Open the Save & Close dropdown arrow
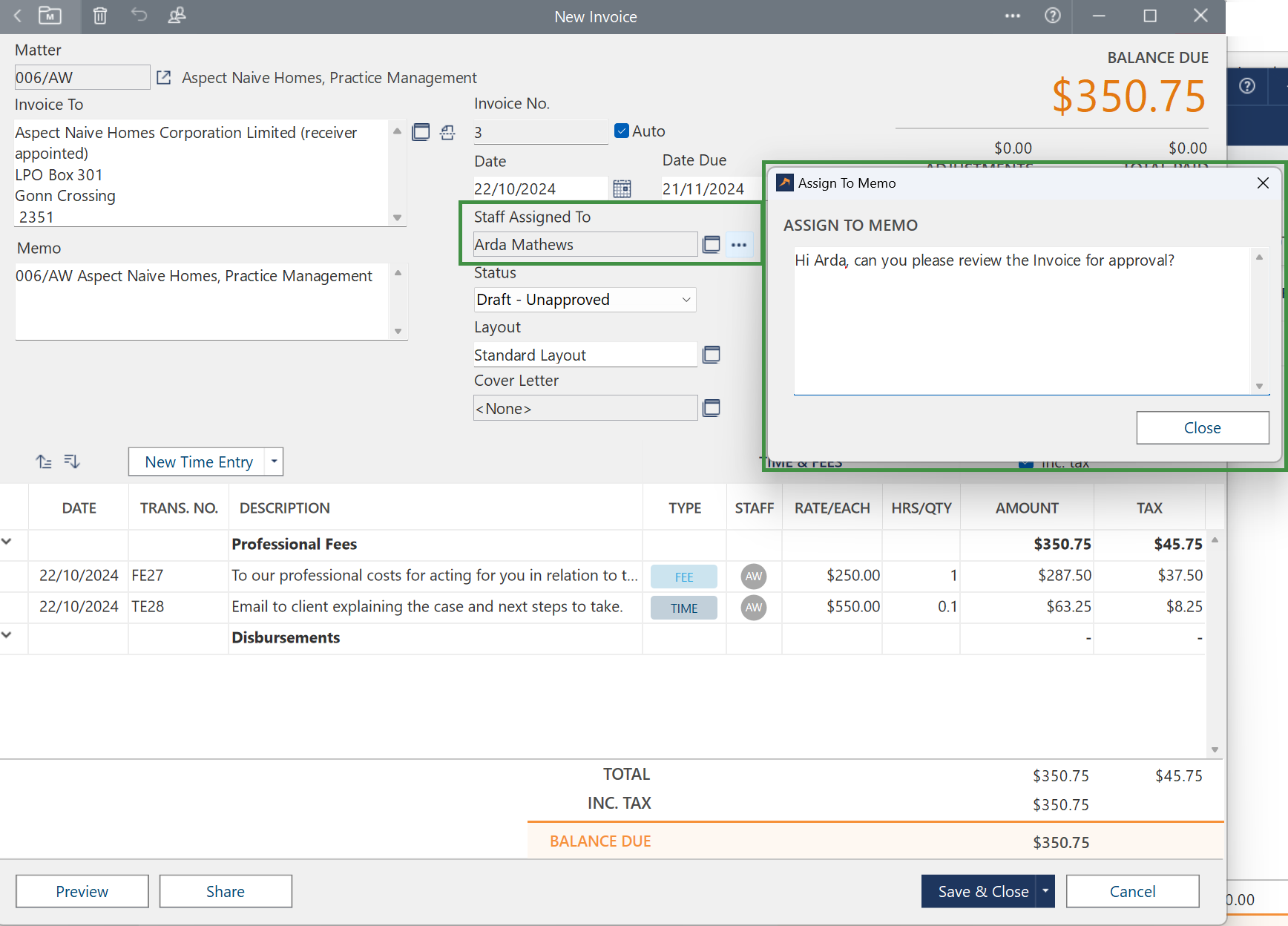 1045,891
